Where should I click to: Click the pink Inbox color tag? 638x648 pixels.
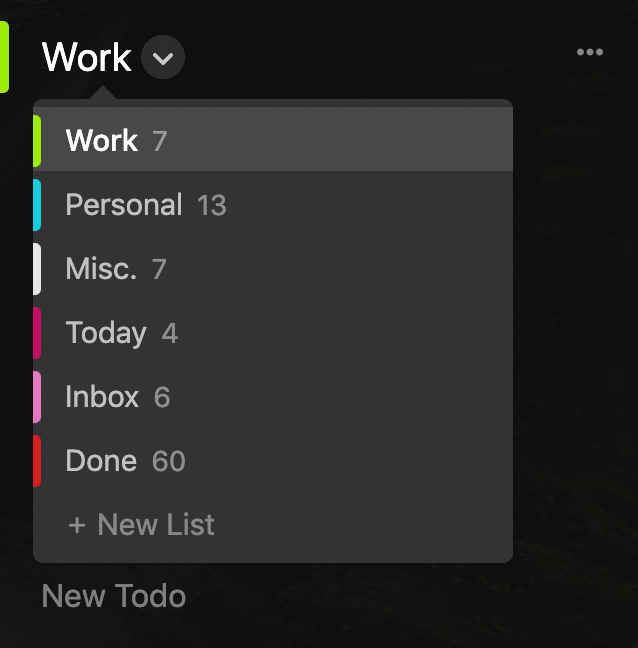[x=37, y=397]
